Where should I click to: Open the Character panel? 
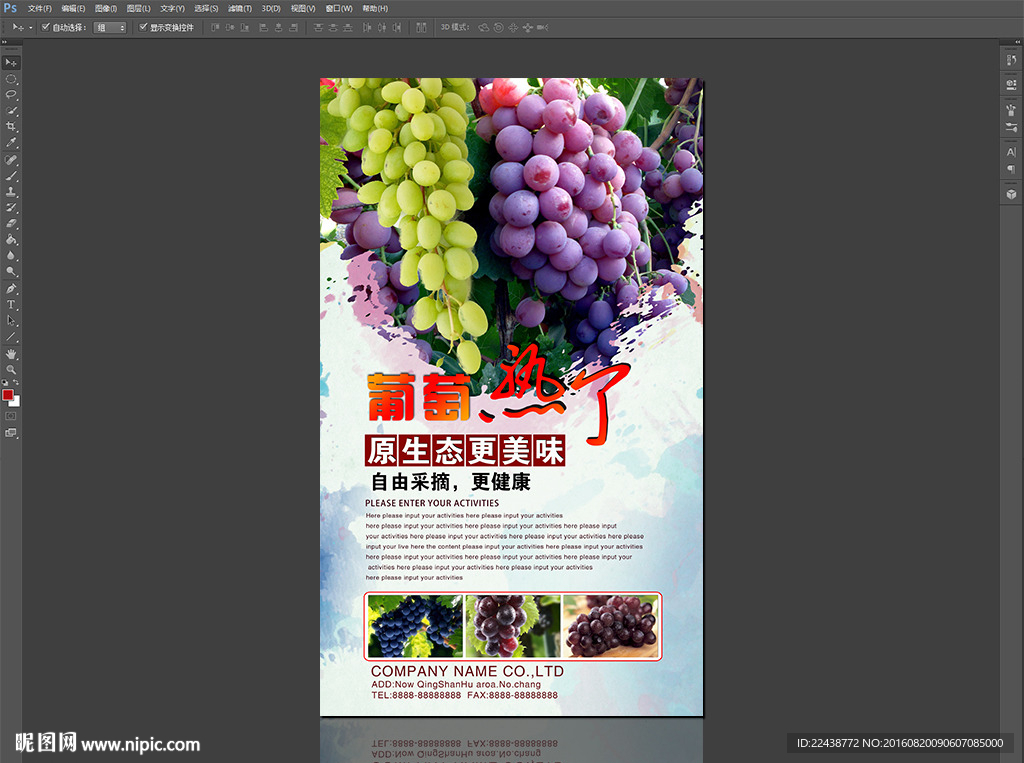[1012, 152]
